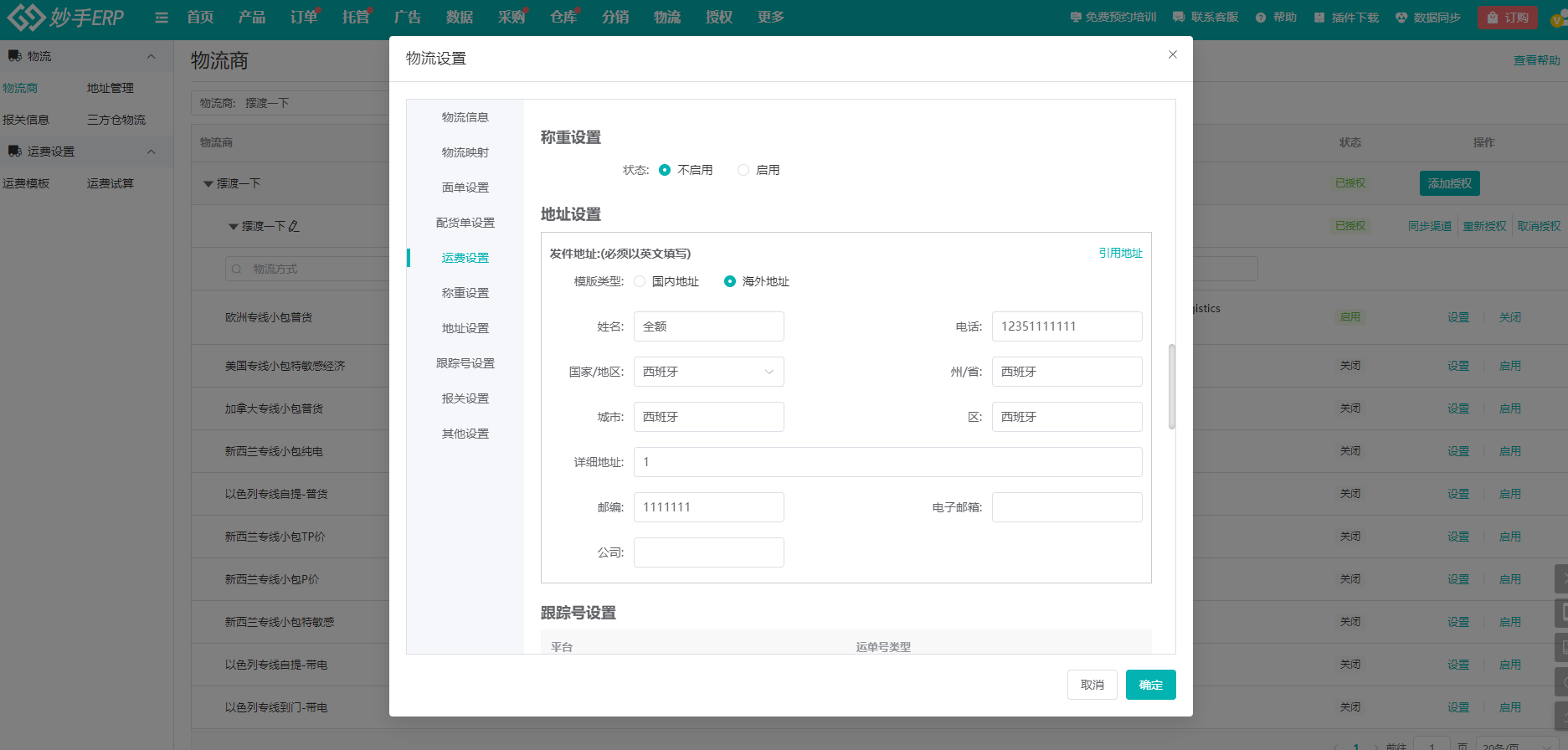This screenshot has width=1568, height=750.
Task: Select 国内地址 template type
Action: [640, 281]
